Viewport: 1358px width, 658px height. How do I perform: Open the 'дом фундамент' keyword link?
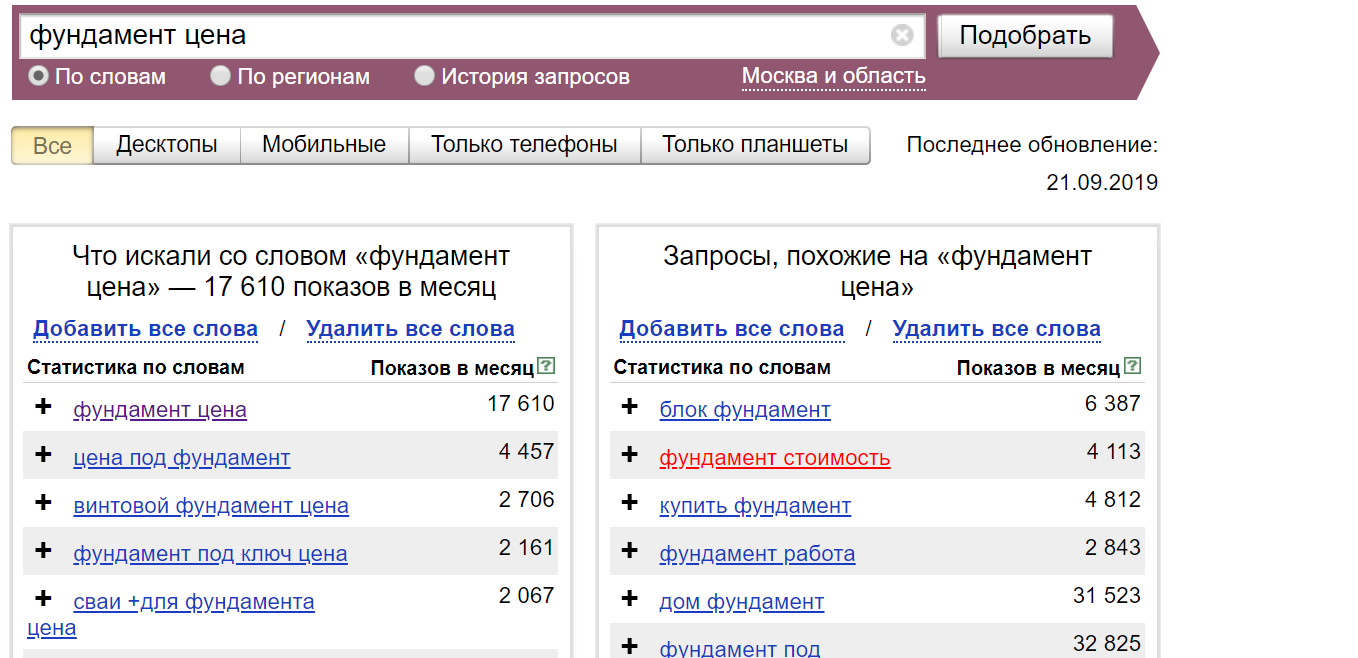pos(742,602)
